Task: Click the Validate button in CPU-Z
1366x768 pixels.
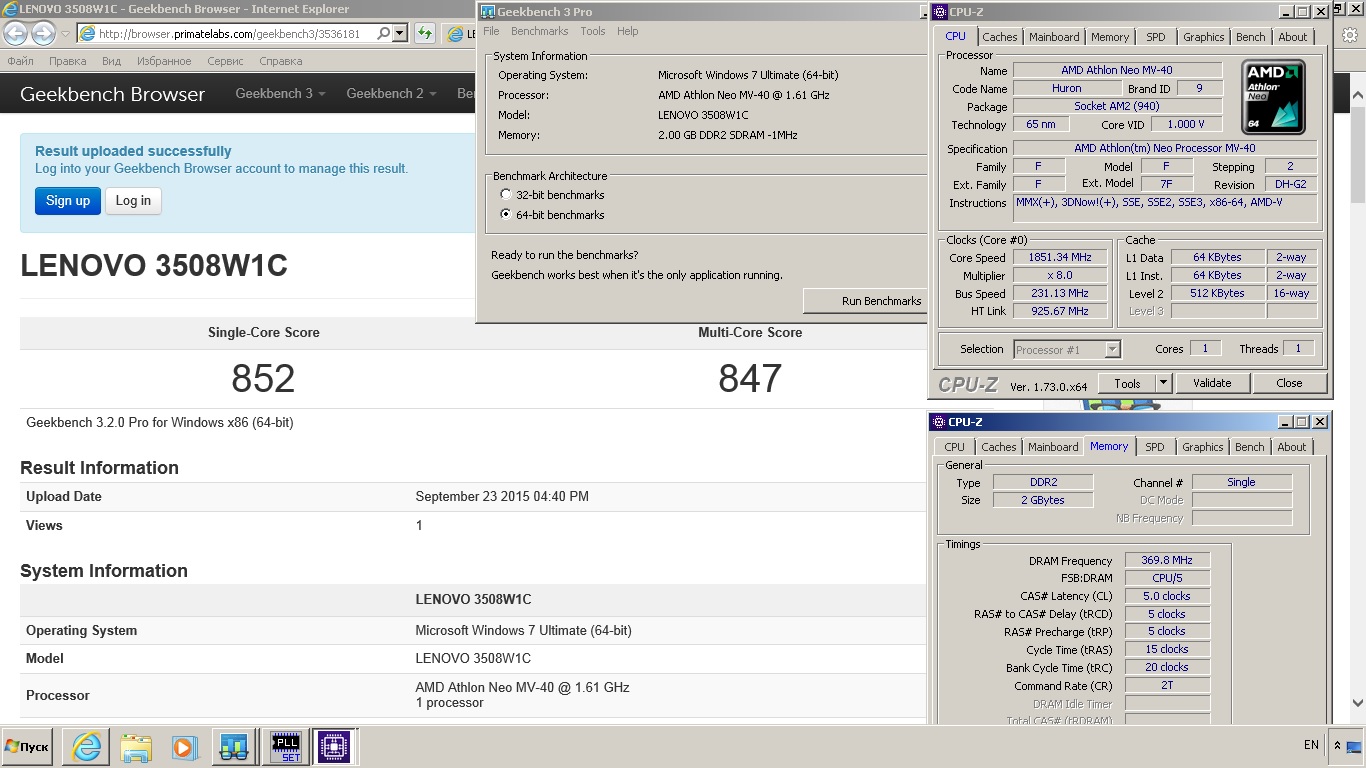Action: 1212,383
